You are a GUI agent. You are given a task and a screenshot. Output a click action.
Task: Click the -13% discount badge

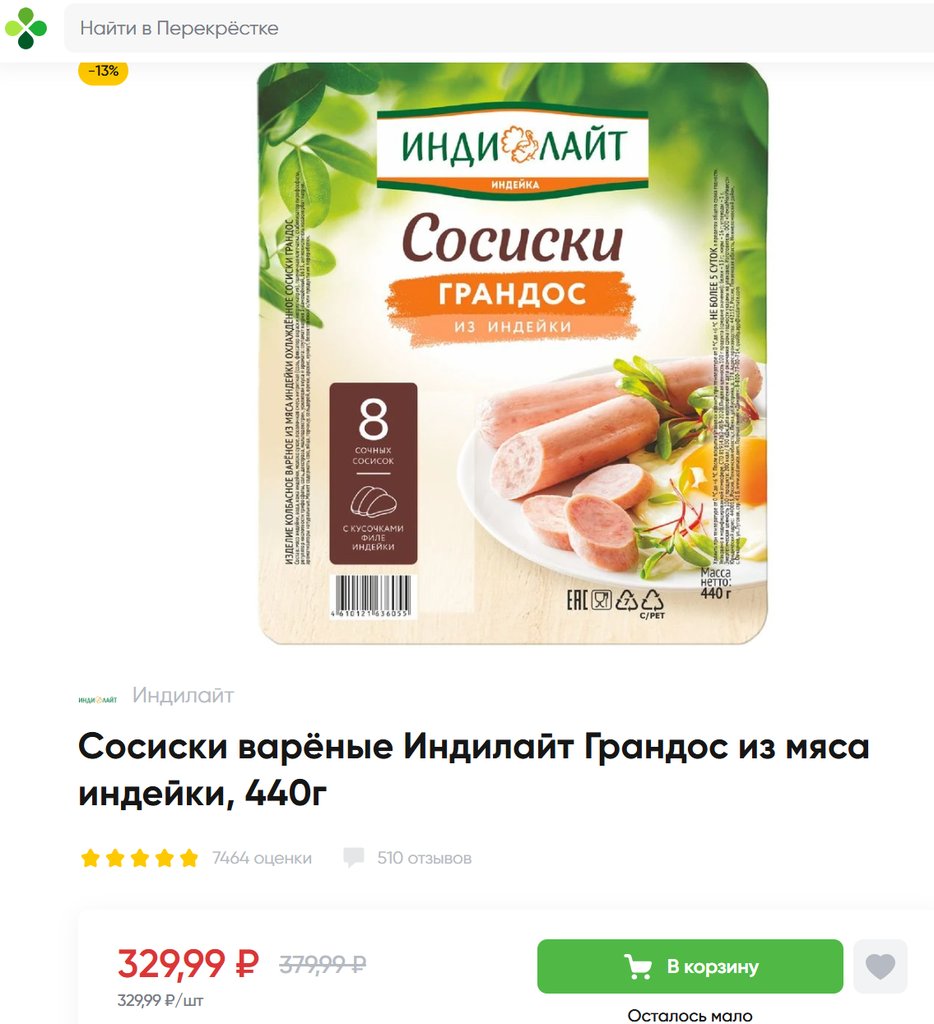pyautogui.click(x=103, y=71)
